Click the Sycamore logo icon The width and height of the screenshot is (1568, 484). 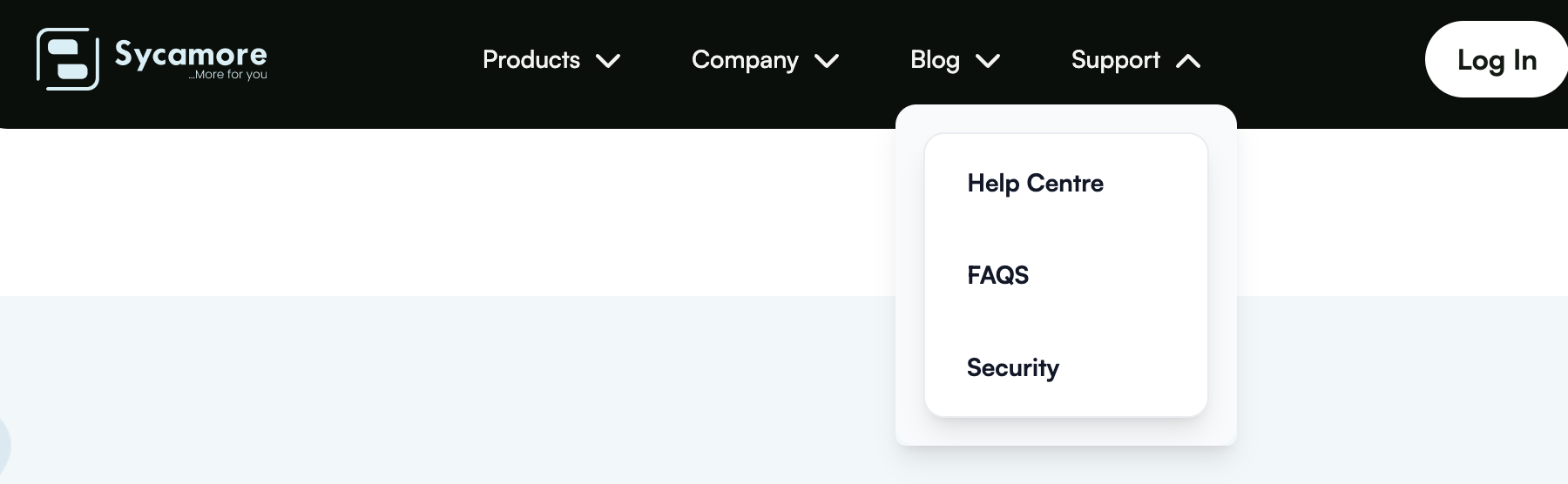tap(67, 59)
